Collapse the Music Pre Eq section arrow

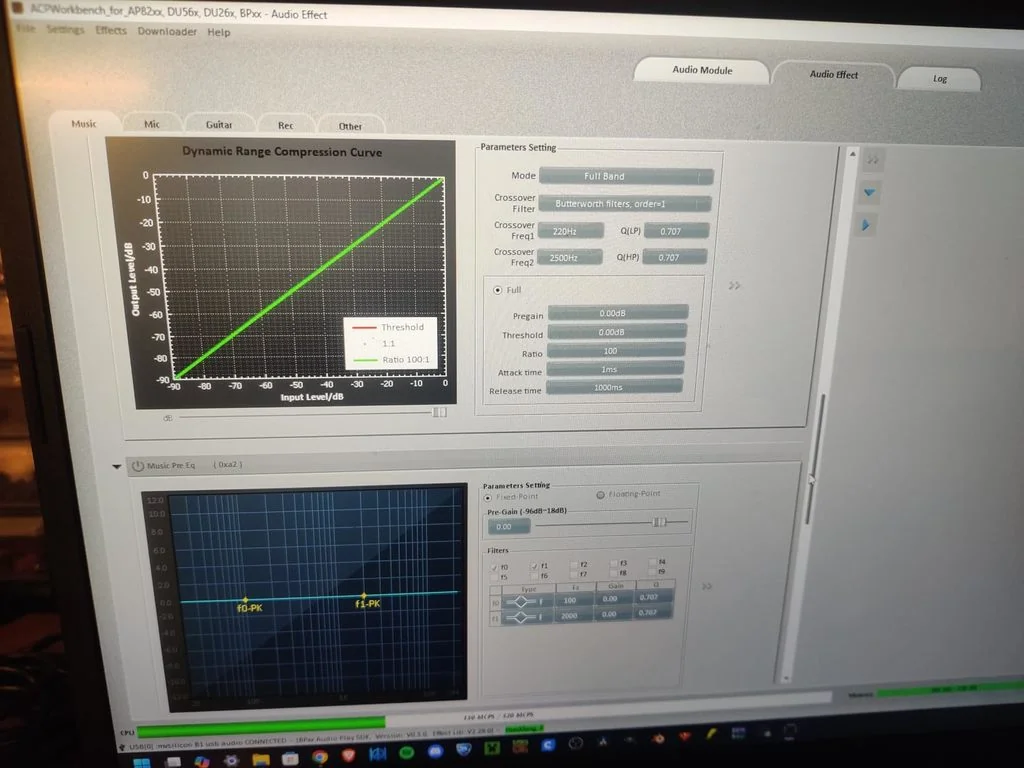click(117, 466)
